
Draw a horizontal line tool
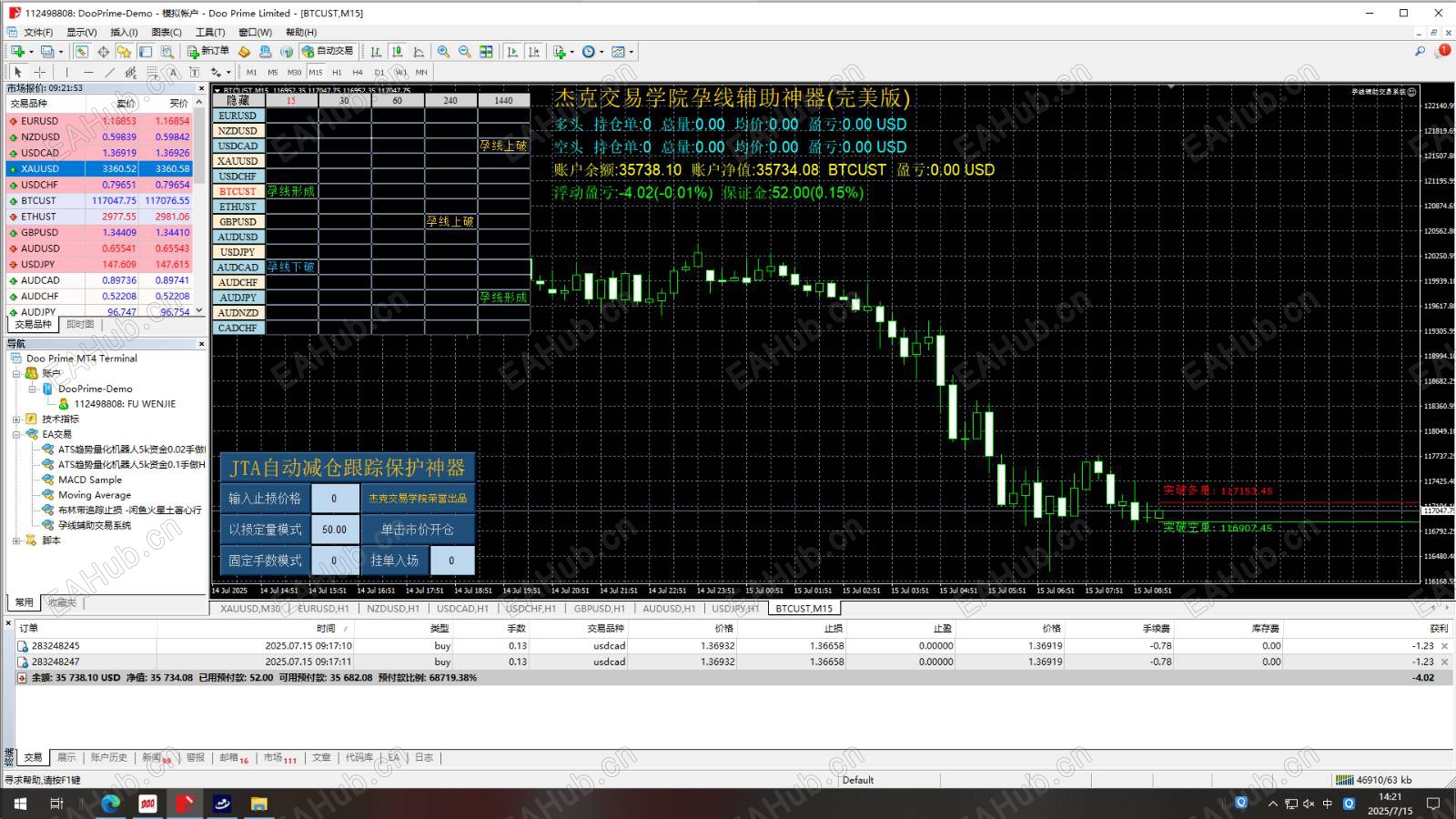point(88,72)
